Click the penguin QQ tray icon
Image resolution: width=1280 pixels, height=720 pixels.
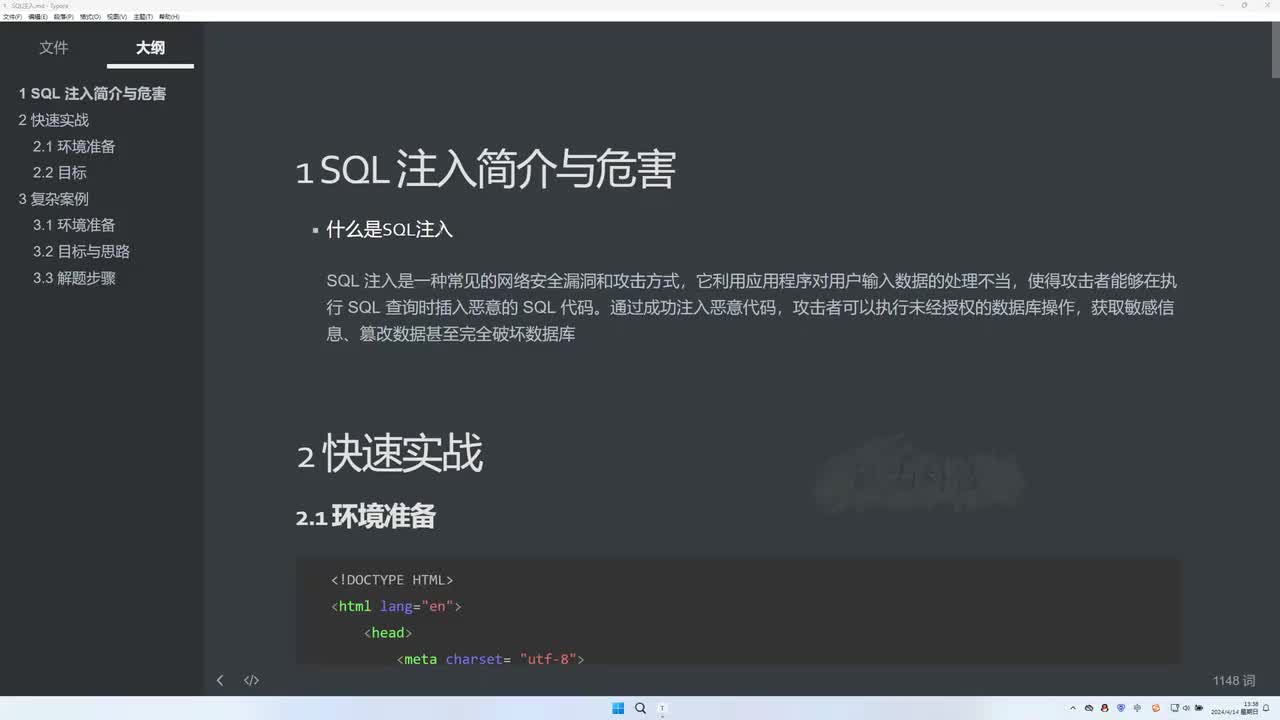(1105, 708)
